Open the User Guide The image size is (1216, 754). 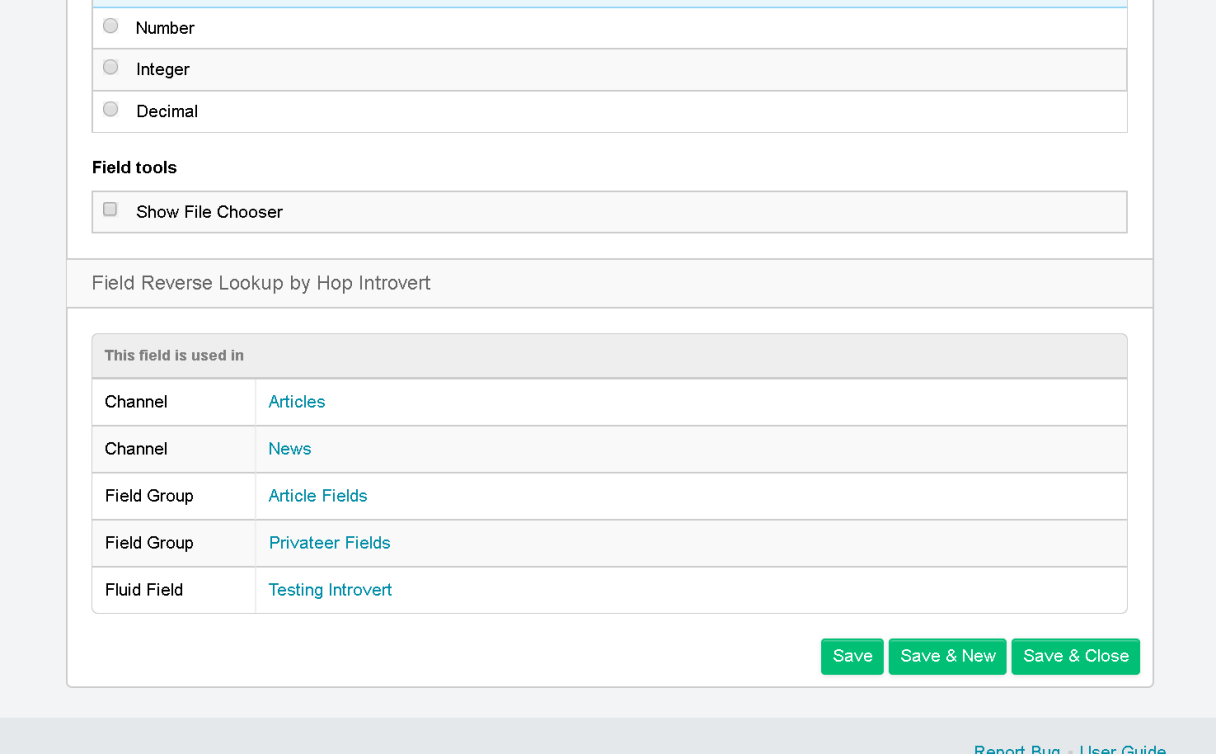1123,749
